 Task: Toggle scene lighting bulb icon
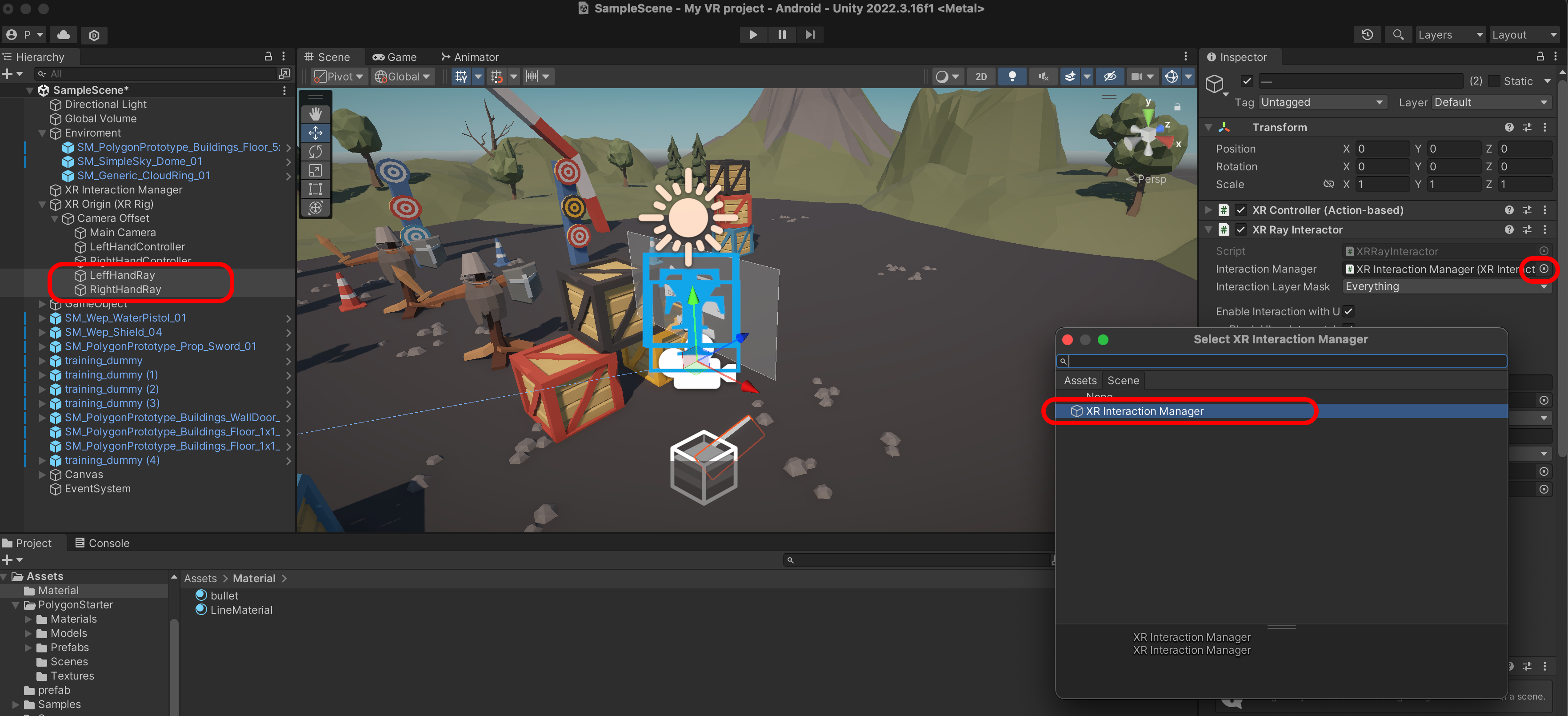1012,76
